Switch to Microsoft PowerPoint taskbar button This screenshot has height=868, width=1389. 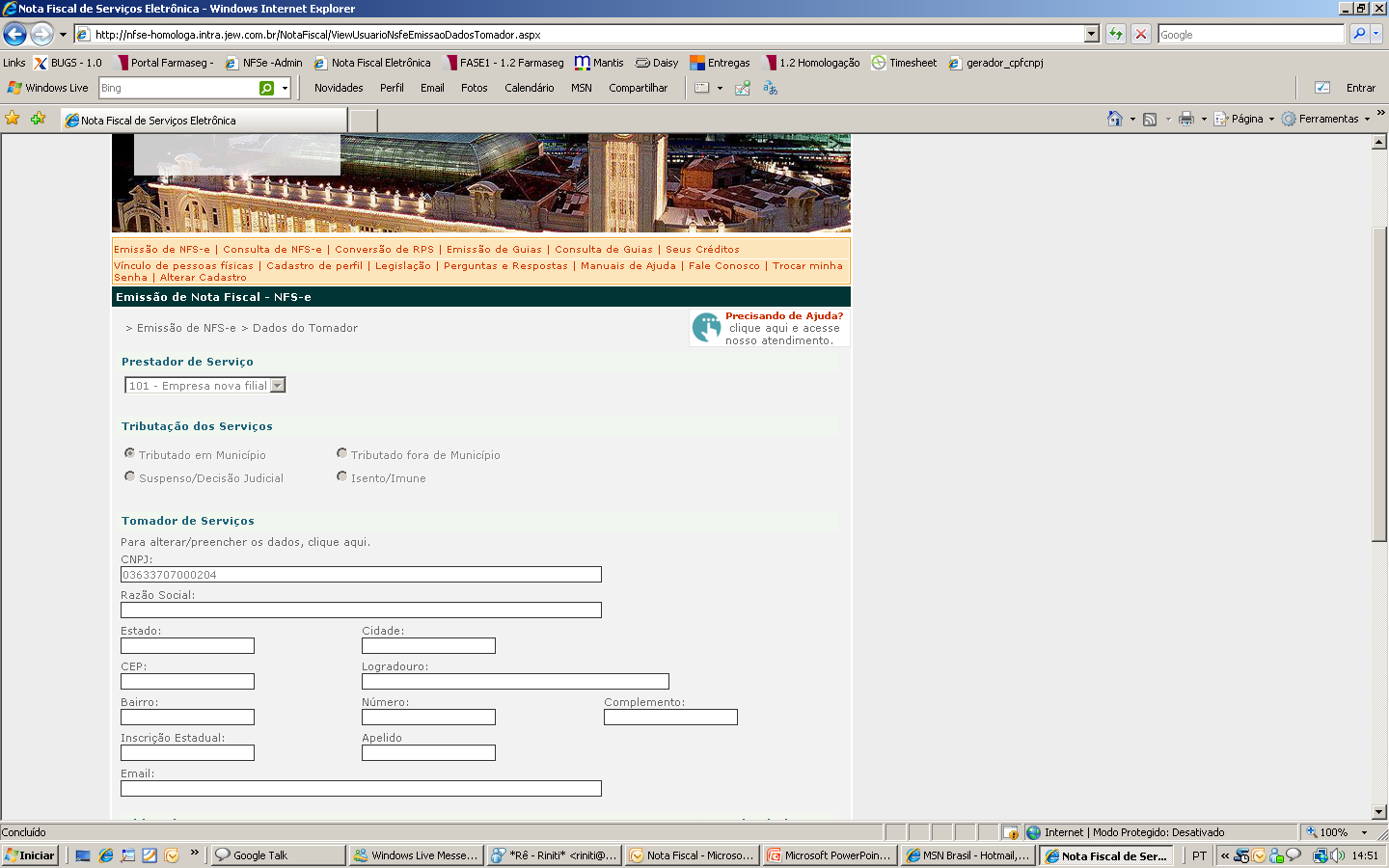tap(830, 855)
